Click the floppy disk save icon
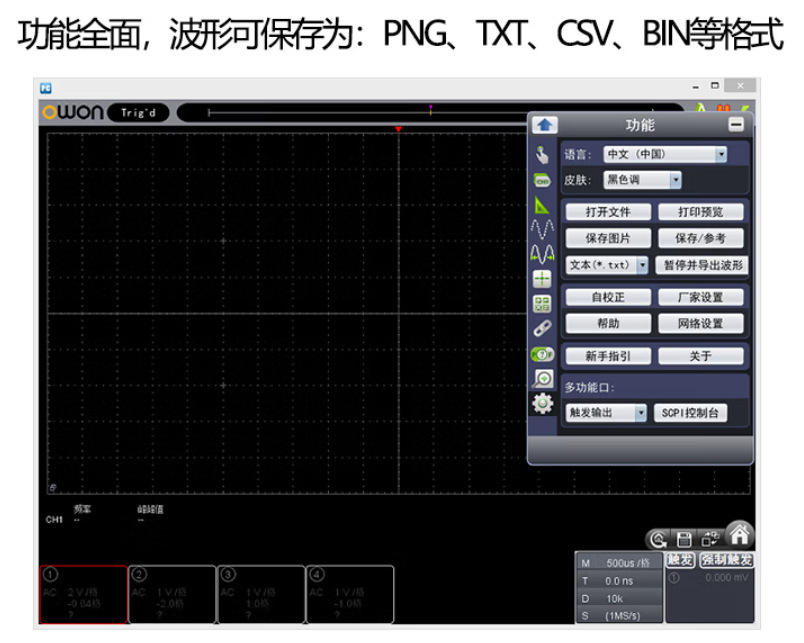The height and width of the screenshot is (643, 804). pos(684,539)
